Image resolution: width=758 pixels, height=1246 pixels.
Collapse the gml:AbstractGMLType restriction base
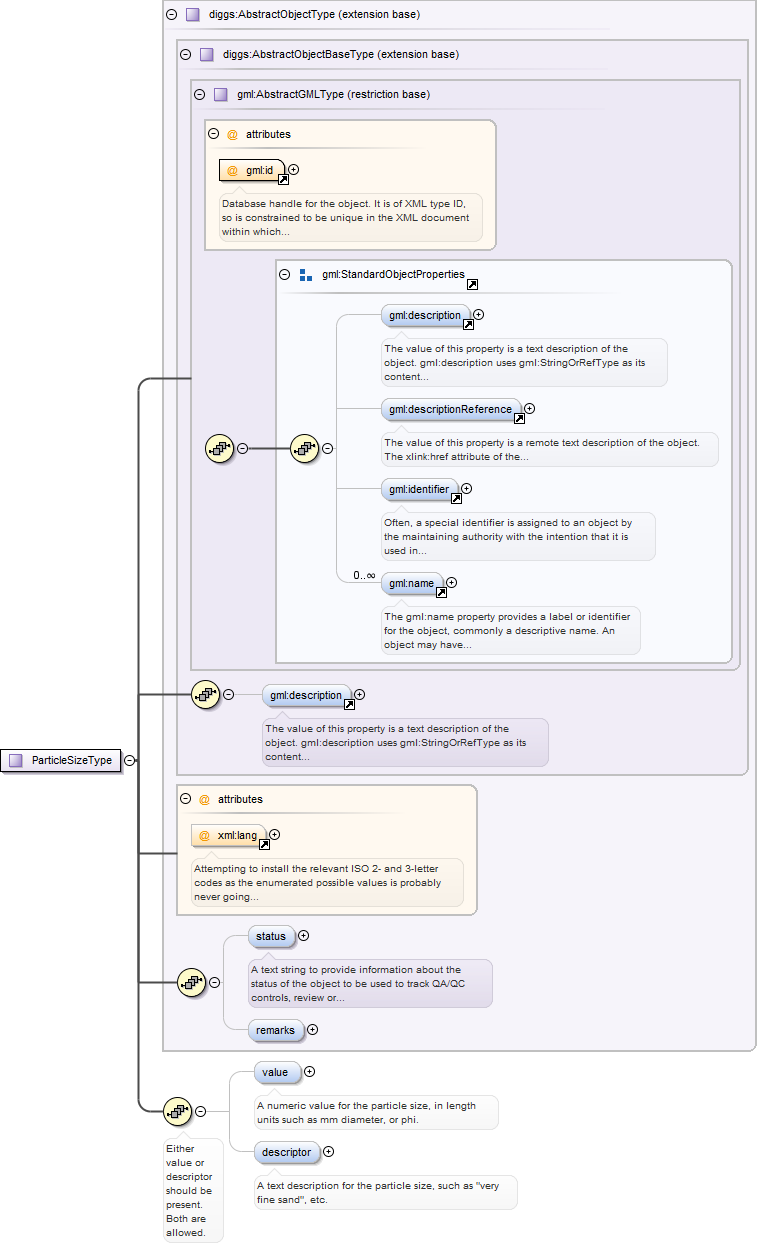pos(200,94)
